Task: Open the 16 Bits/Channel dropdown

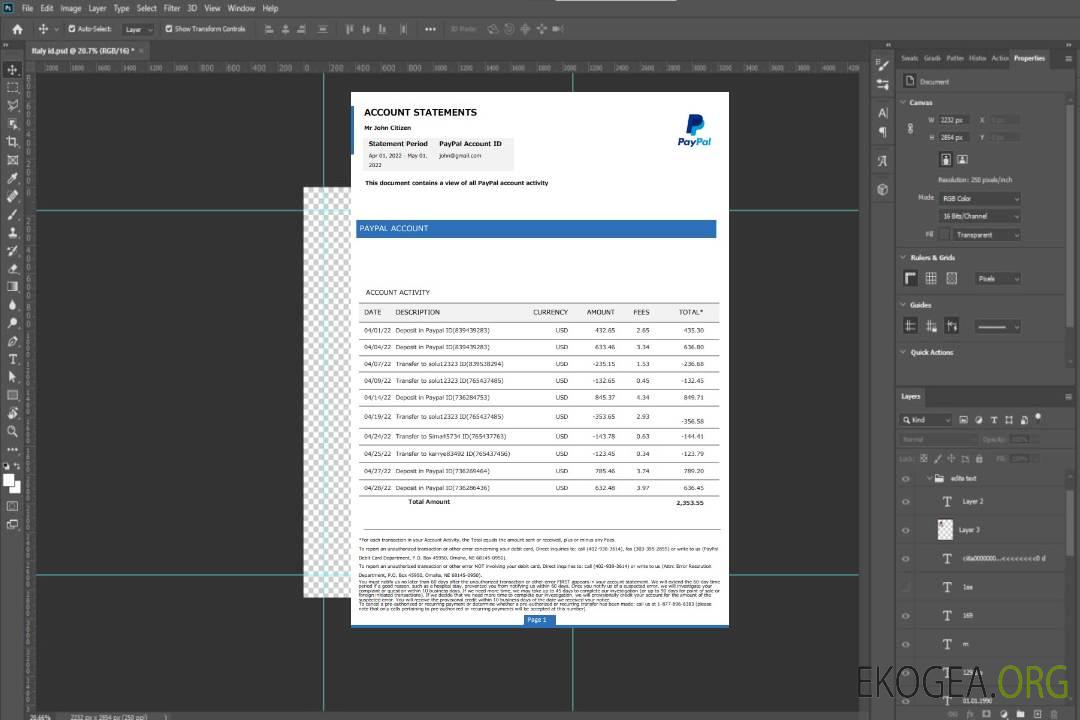Action: click(979, 216)
